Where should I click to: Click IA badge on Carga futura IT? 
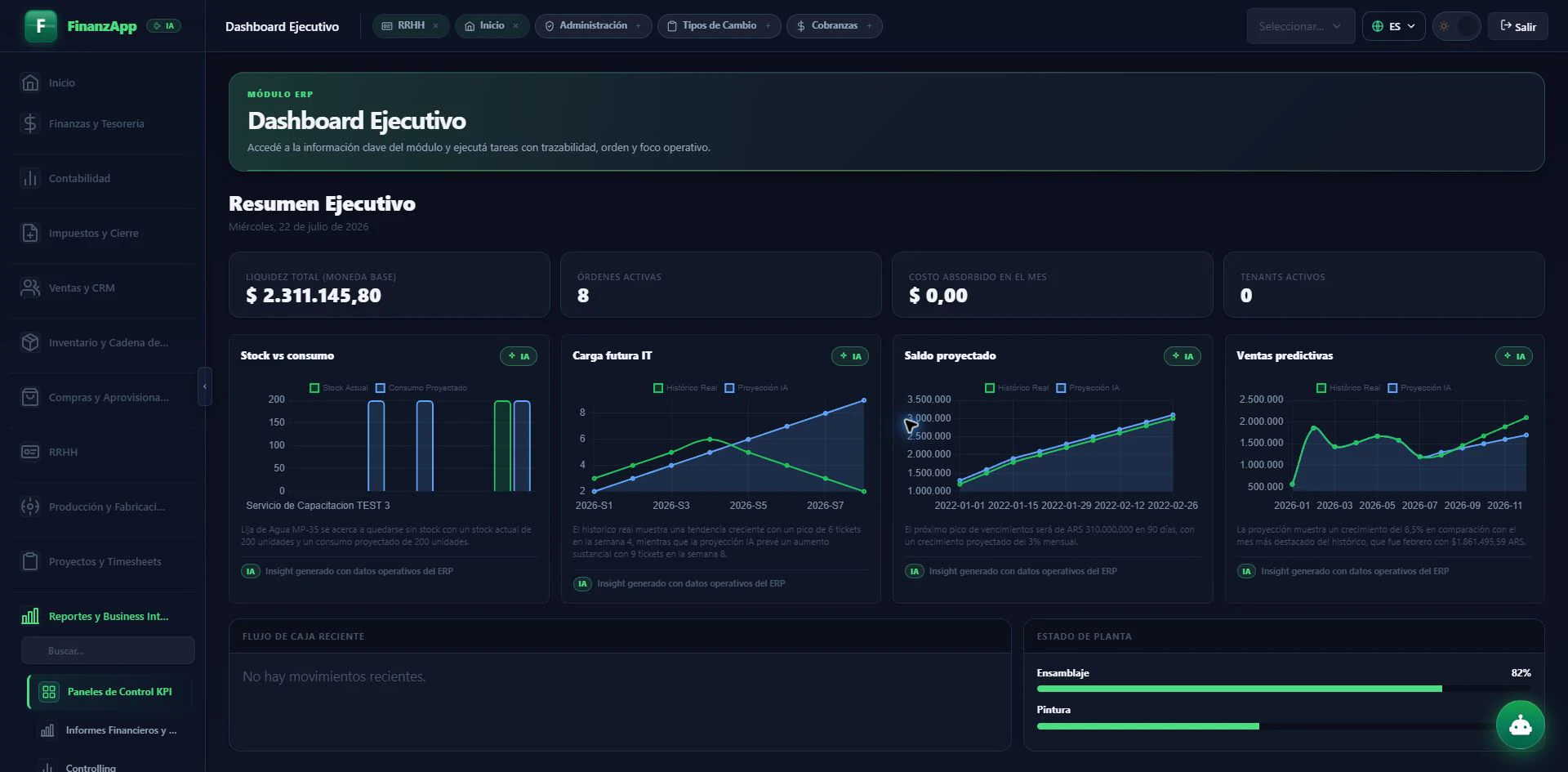850,356
